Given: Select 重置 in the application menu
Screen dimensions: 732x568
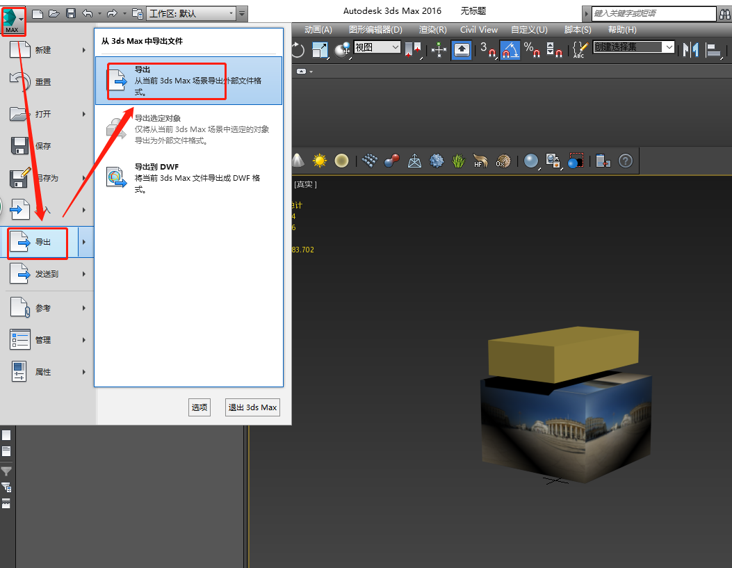Looking at the screenshot, I should [x=47, y=82].
